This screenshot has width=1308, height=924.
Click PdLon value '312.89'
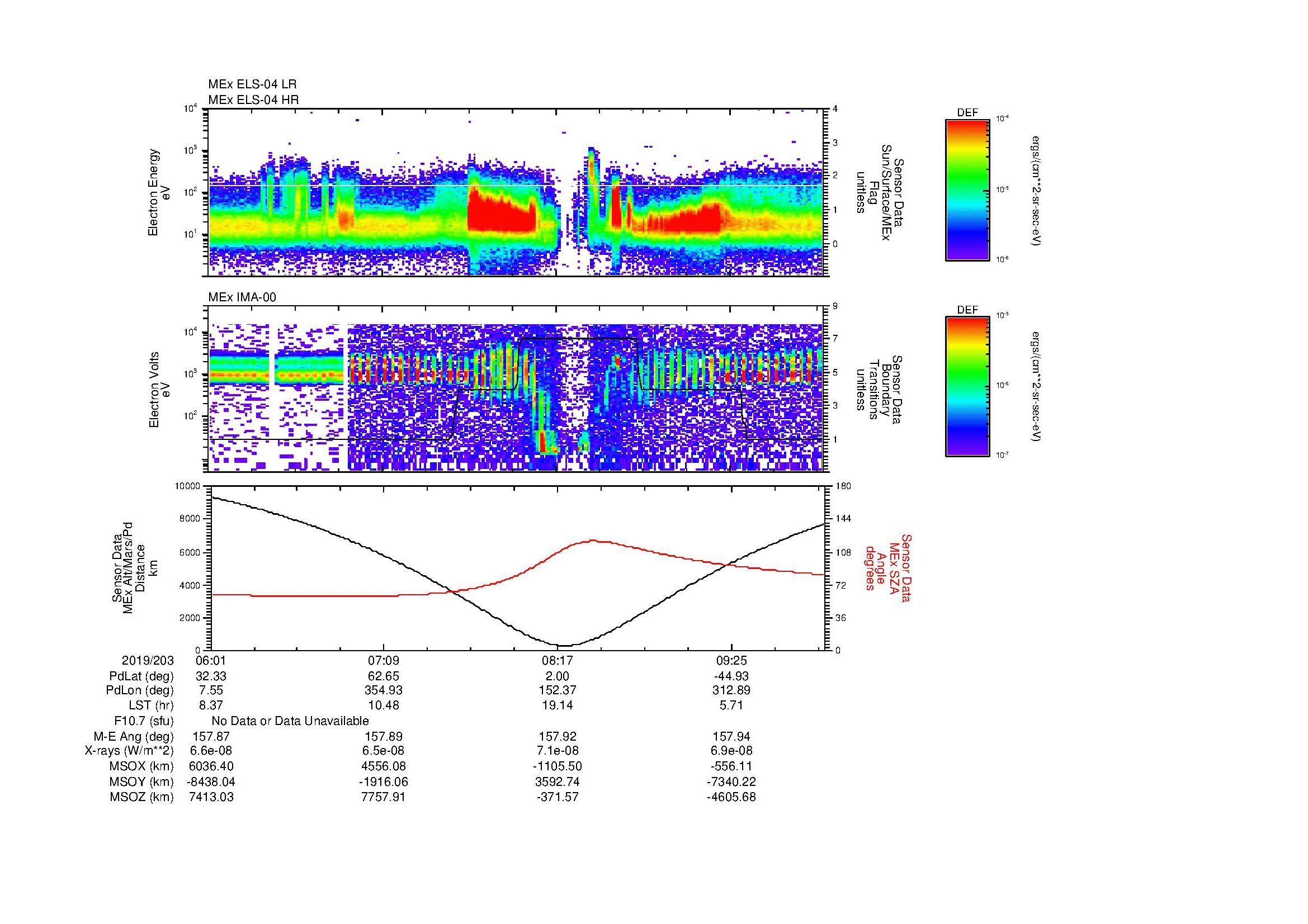tap(731, 690)
